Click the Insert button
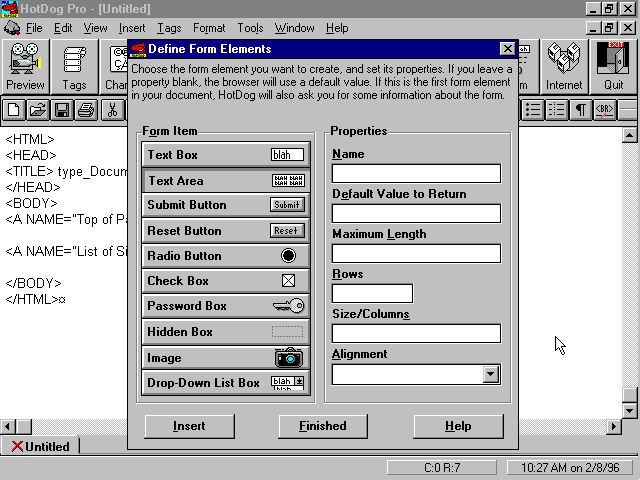Screen dimensions: 640x480 [x=189, y=426]
